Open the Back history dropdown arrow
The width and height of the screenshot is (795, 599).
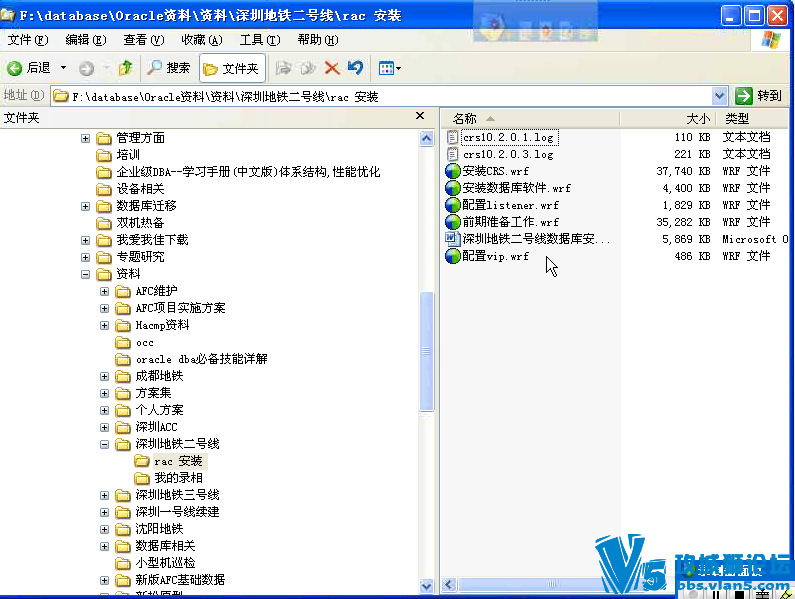[63, 68]
